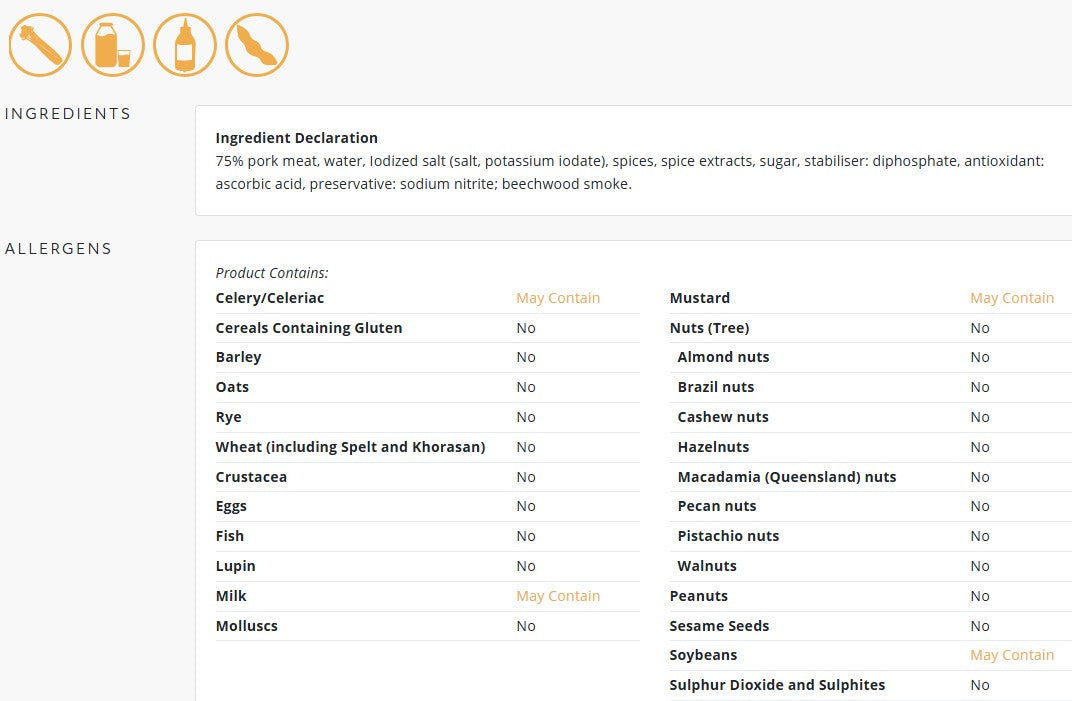Click the milk bottle allergen icon

[x=113, y=45]
